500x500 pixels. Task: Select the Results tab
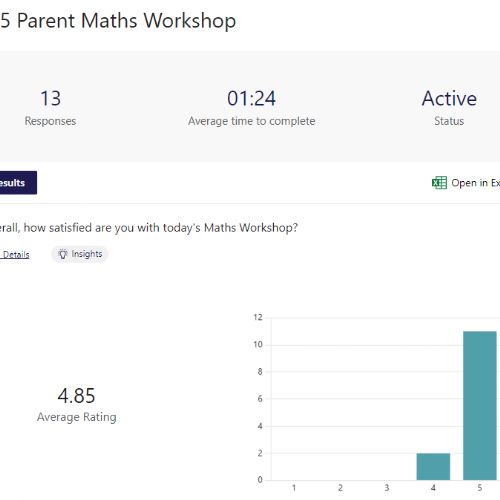point(18,183)
